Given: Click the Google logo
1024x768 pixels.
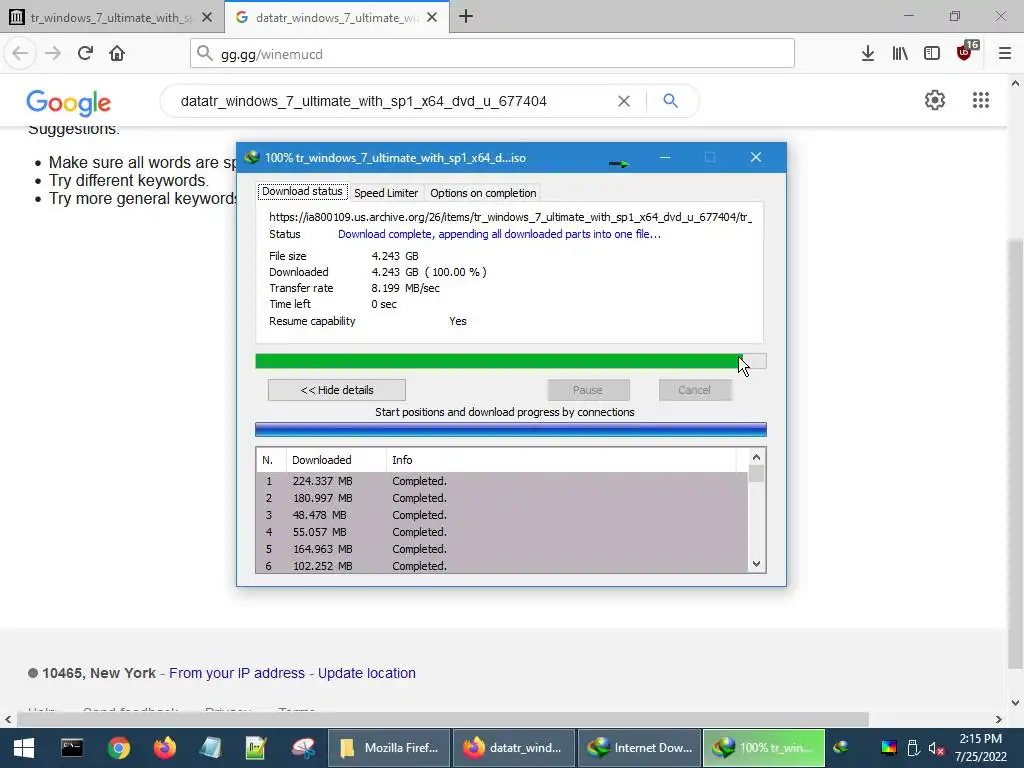Looking at the screenshot, I should click(69, 103).
